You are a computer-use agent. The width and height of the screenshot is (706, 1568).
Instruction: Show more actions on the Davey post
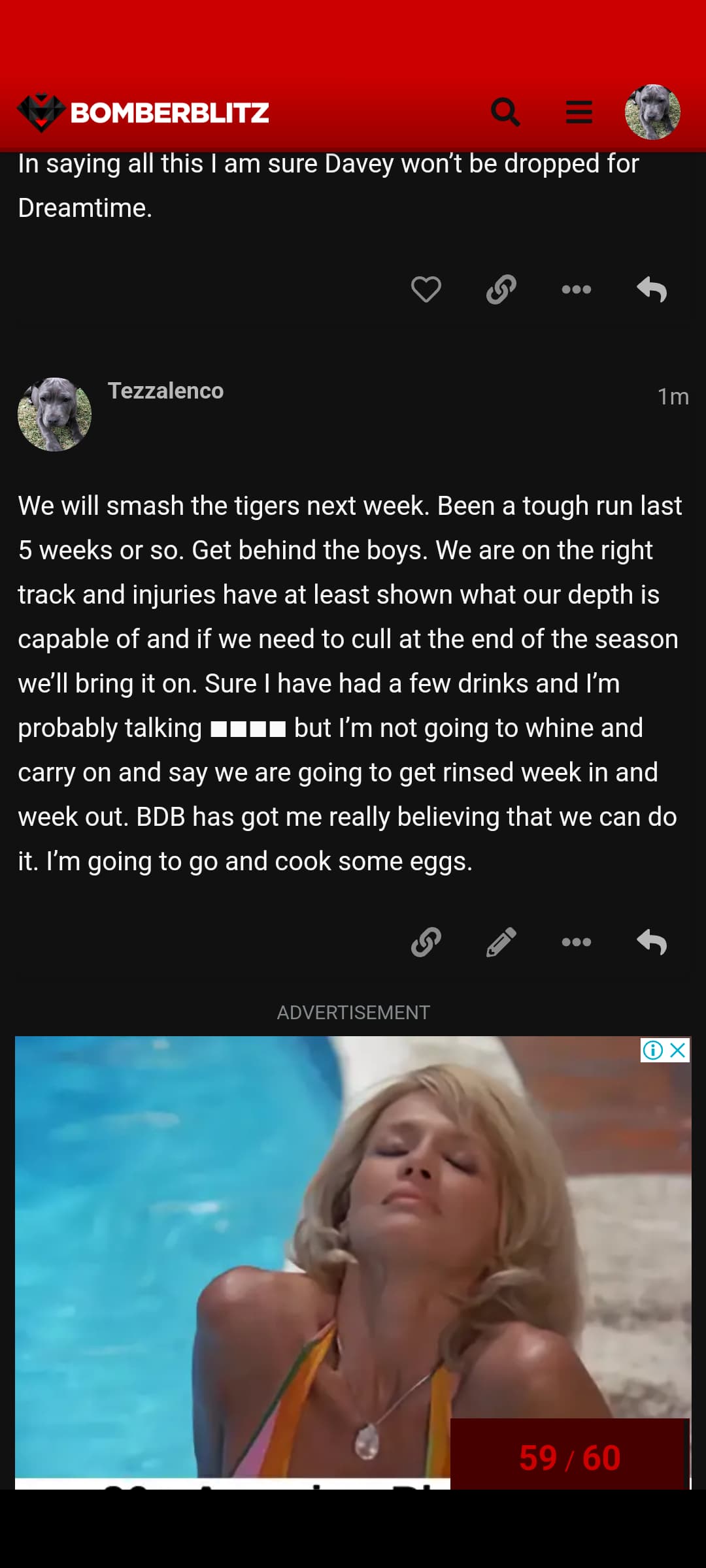point(577,289)
